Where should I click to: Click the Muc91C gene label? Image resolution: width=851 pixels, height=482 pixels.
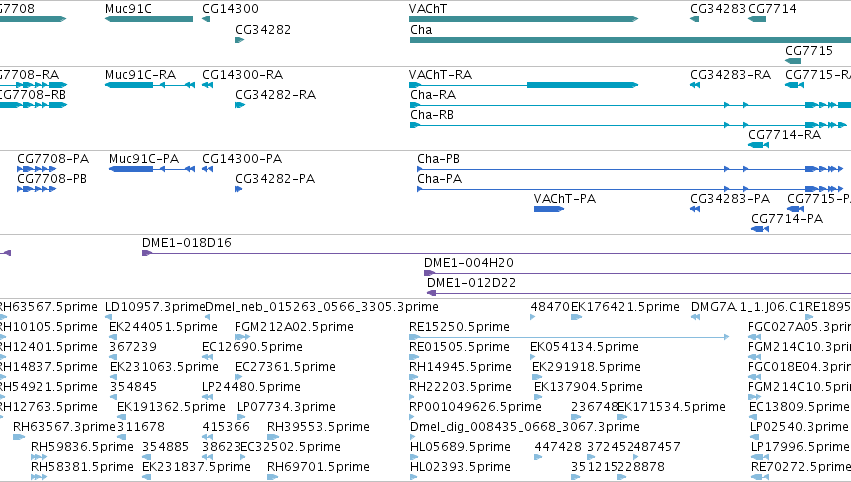point(128,9)
